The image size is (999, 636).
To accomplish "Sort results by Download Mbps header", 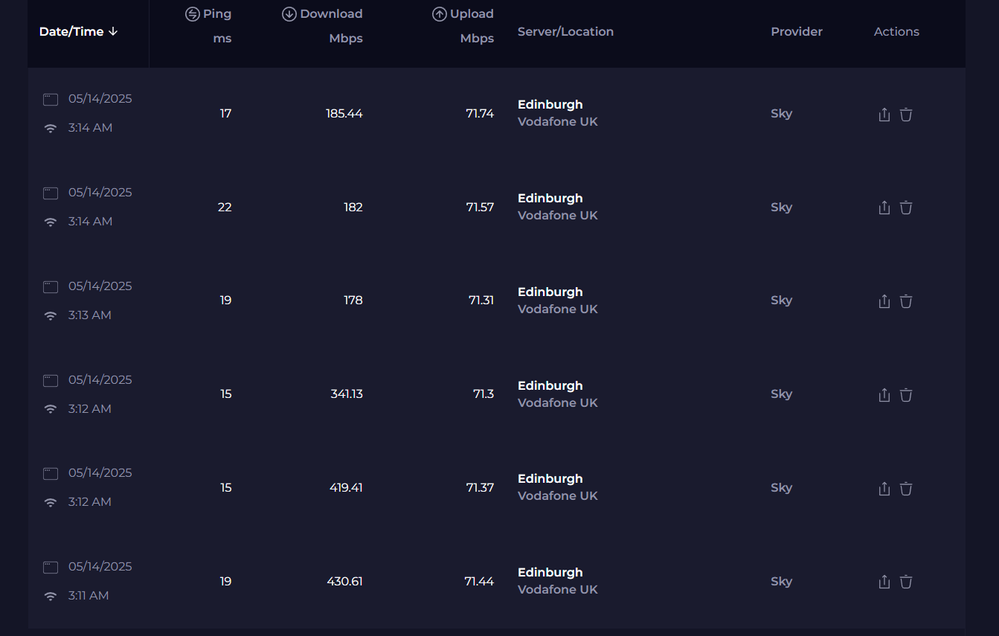I will pyautogui.click(x=322, y=15).
